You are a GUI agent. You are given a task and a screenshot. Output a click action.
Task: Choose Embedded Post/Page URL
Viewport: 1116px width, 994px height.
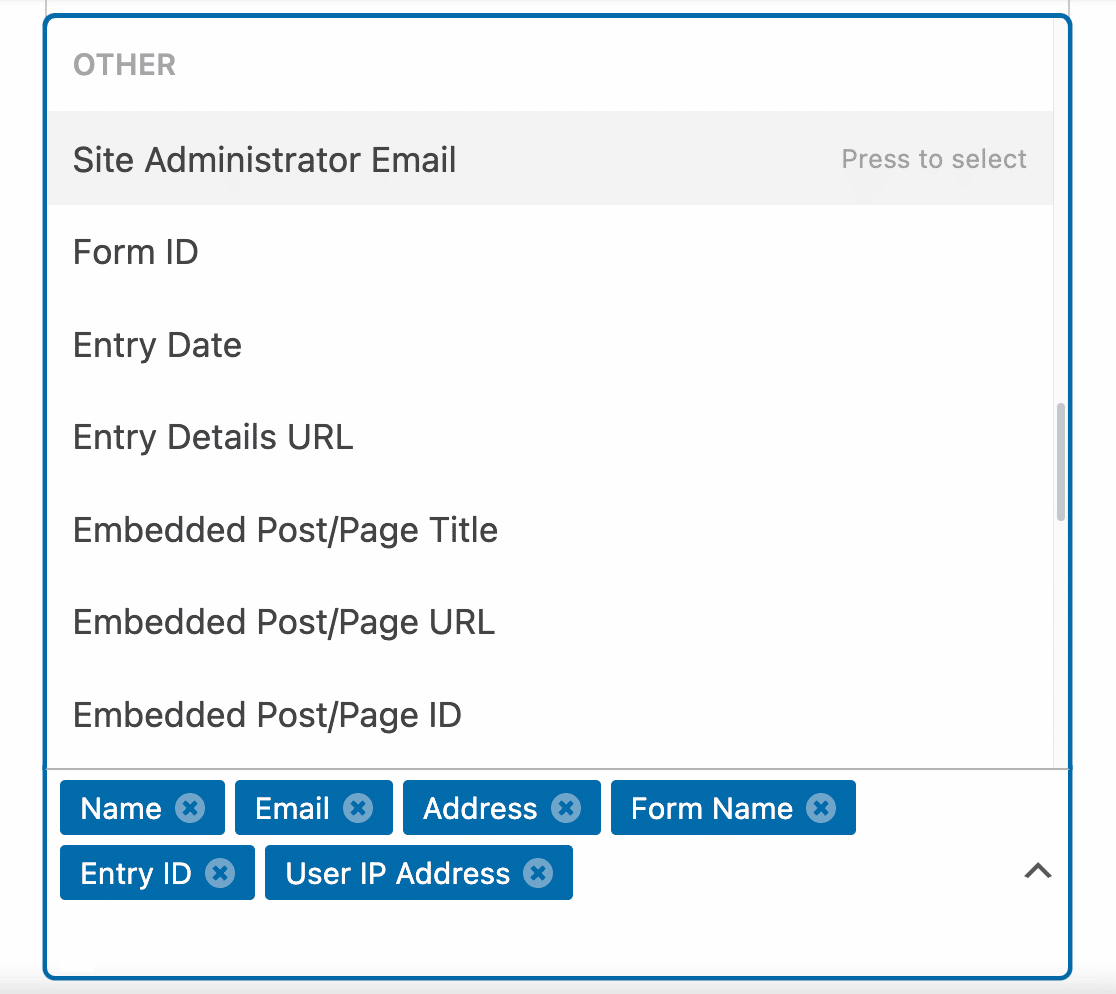(x=549, y=622)
